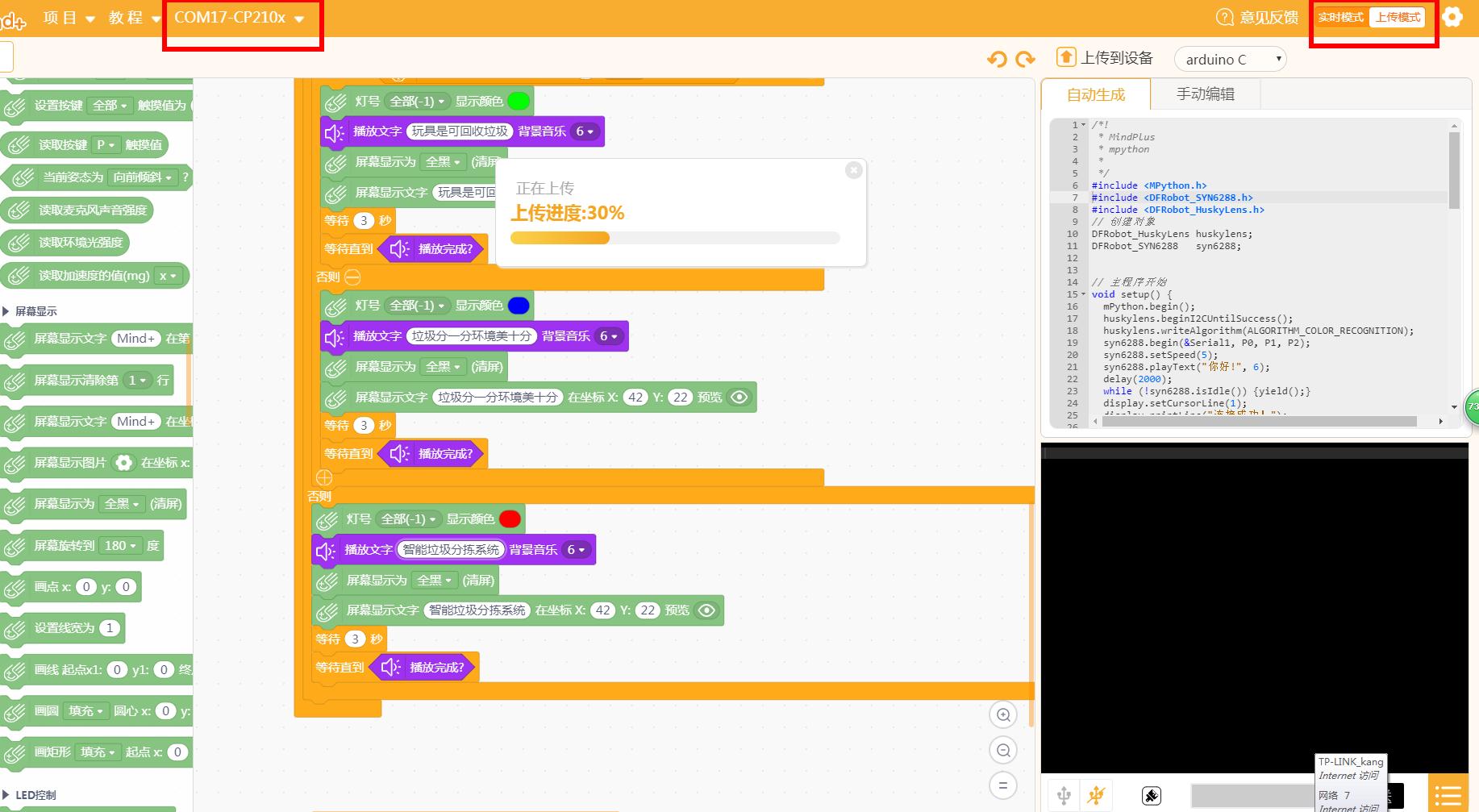Screen dimensions: 1479x812
Task: Click speaker icon in 玩具是可回收垃圾 block
Action: click(x=333, y=131)
